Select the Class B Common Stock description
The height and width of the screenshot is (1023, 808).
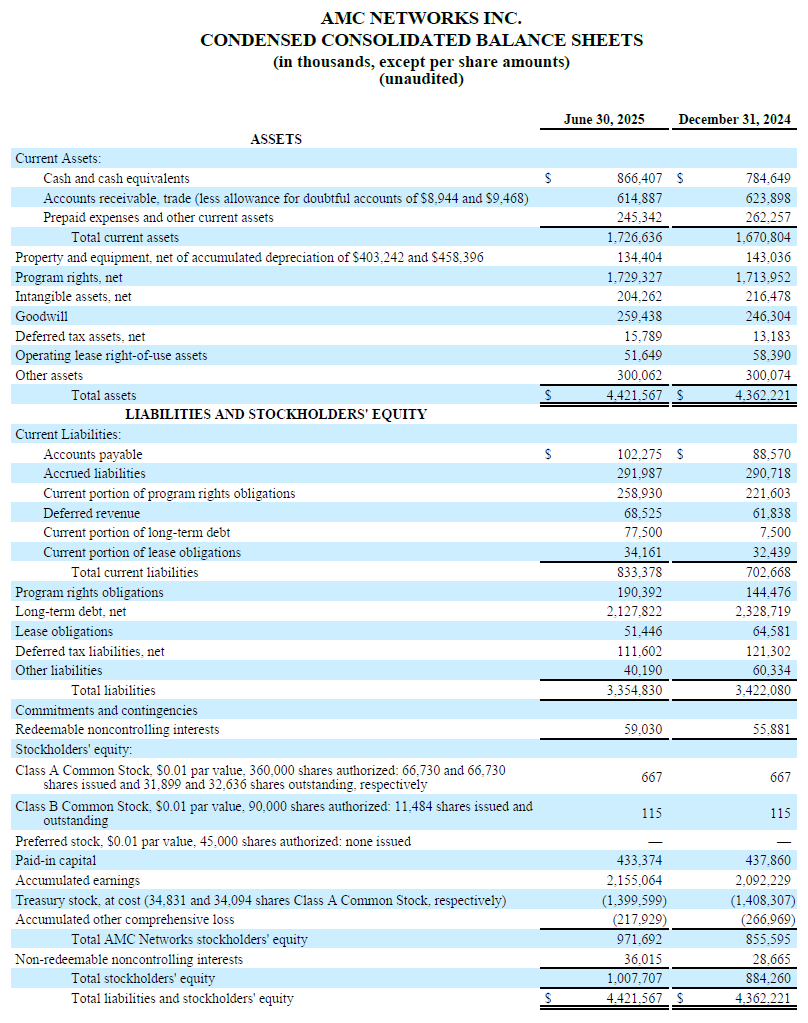(x=274, y=813)
